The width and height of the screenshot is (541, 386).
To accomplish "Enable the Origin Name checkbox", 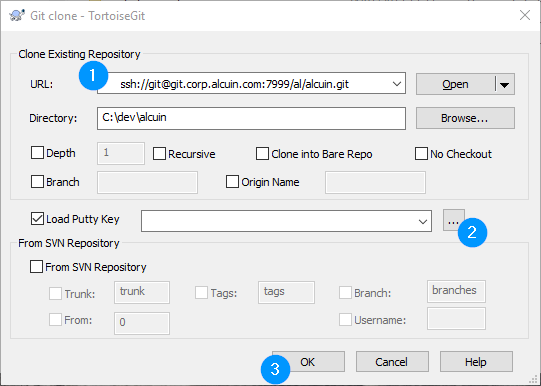I will (232, 181).
